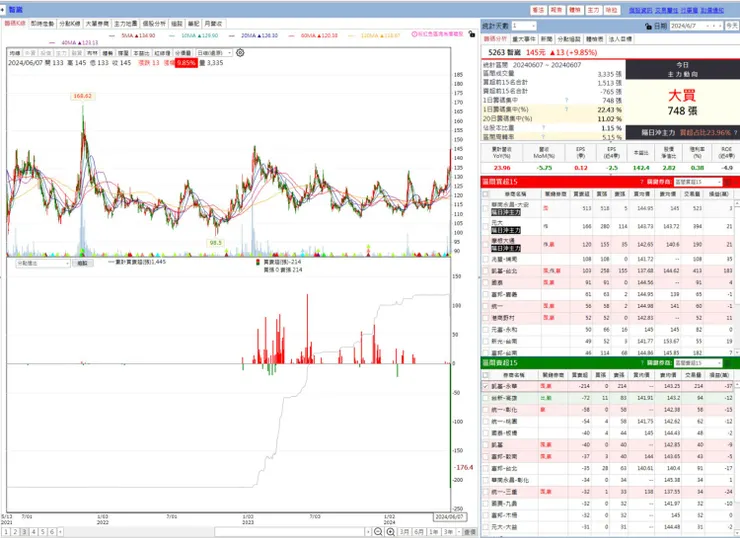
Task: Click bottom search input field
Action: [289, 532]
